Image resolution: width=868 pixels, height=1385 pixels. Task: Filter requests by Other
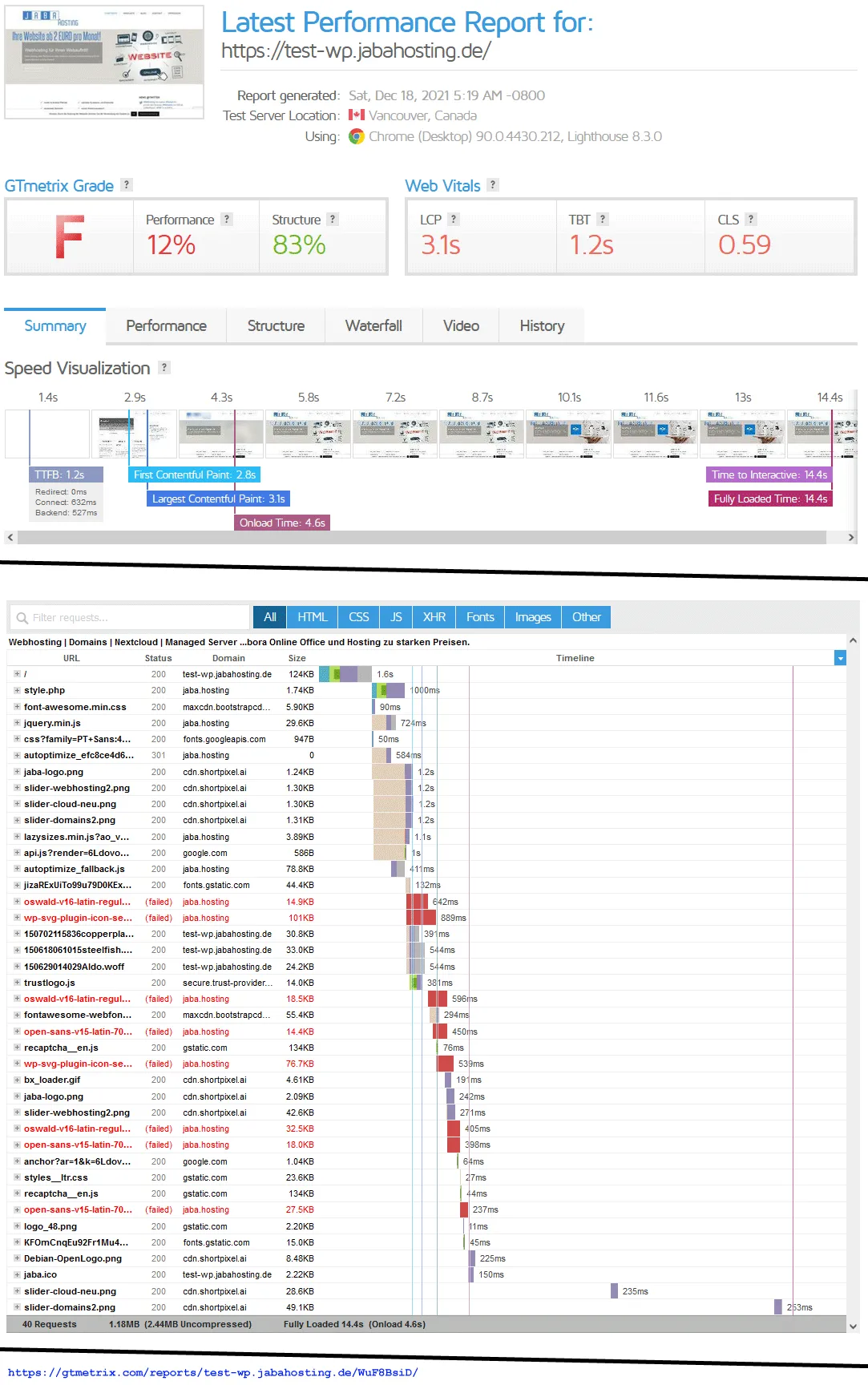587,617
